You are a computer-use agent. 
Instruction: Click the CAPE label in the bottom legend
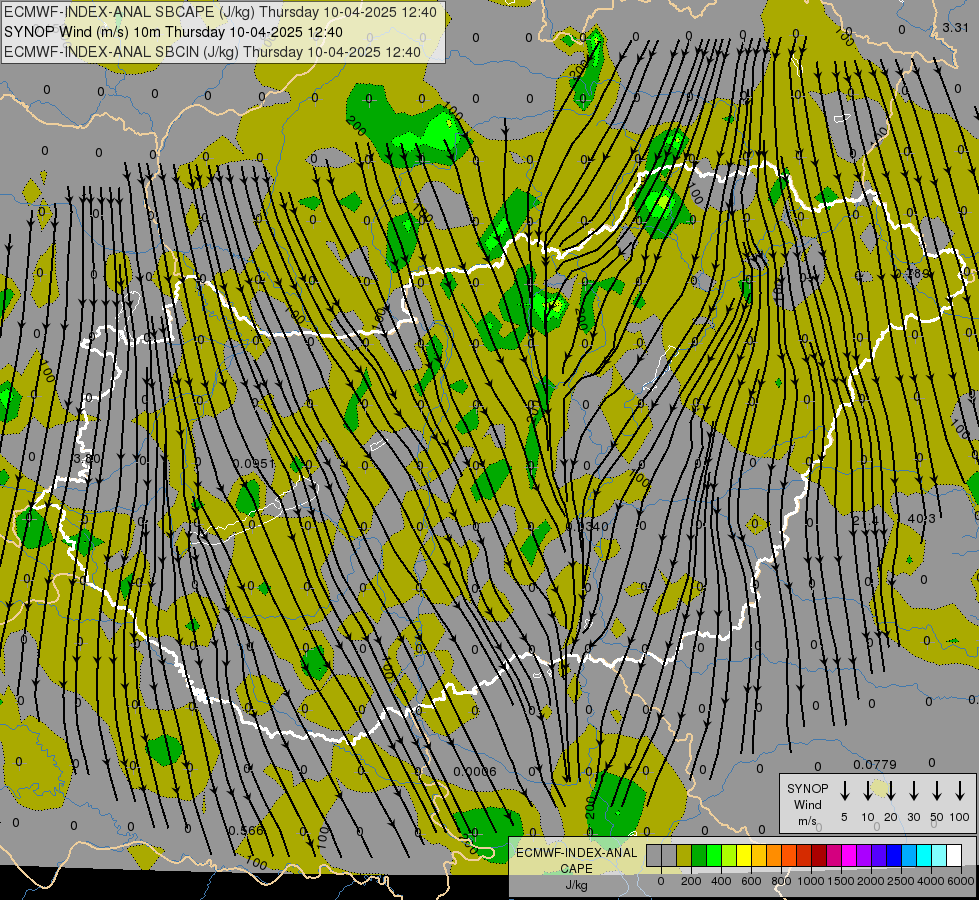click(576, 869)
